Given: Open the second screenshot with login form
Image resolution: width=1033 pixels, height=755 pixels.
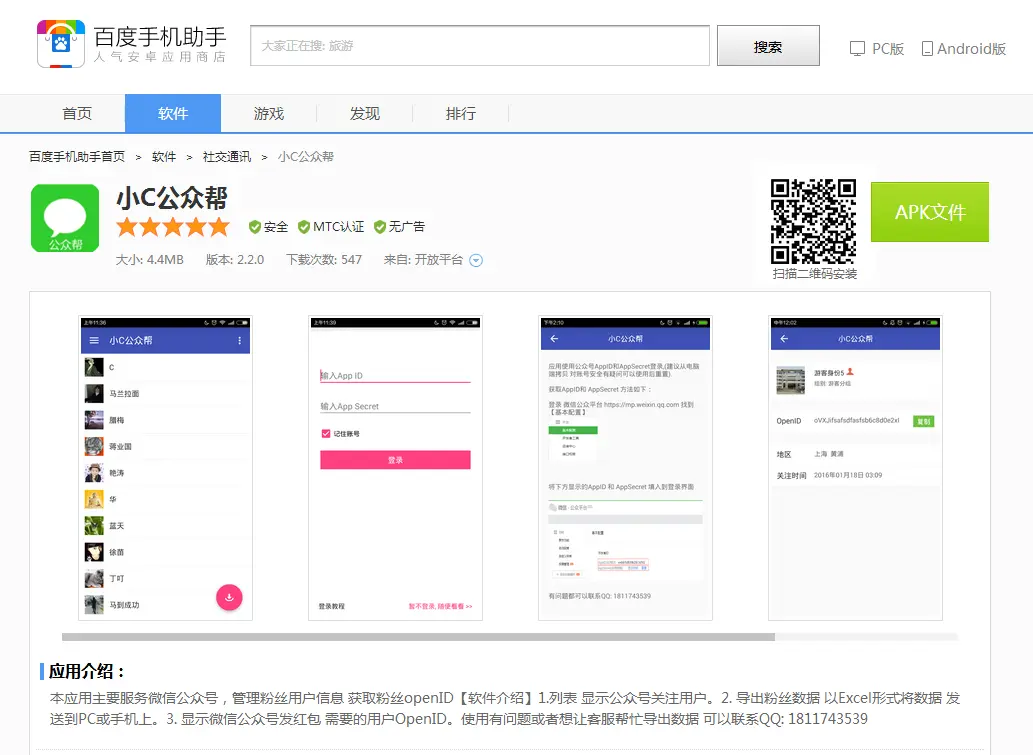Looking at the screenshot, I should pyautogui.click(x=395, y=468).
